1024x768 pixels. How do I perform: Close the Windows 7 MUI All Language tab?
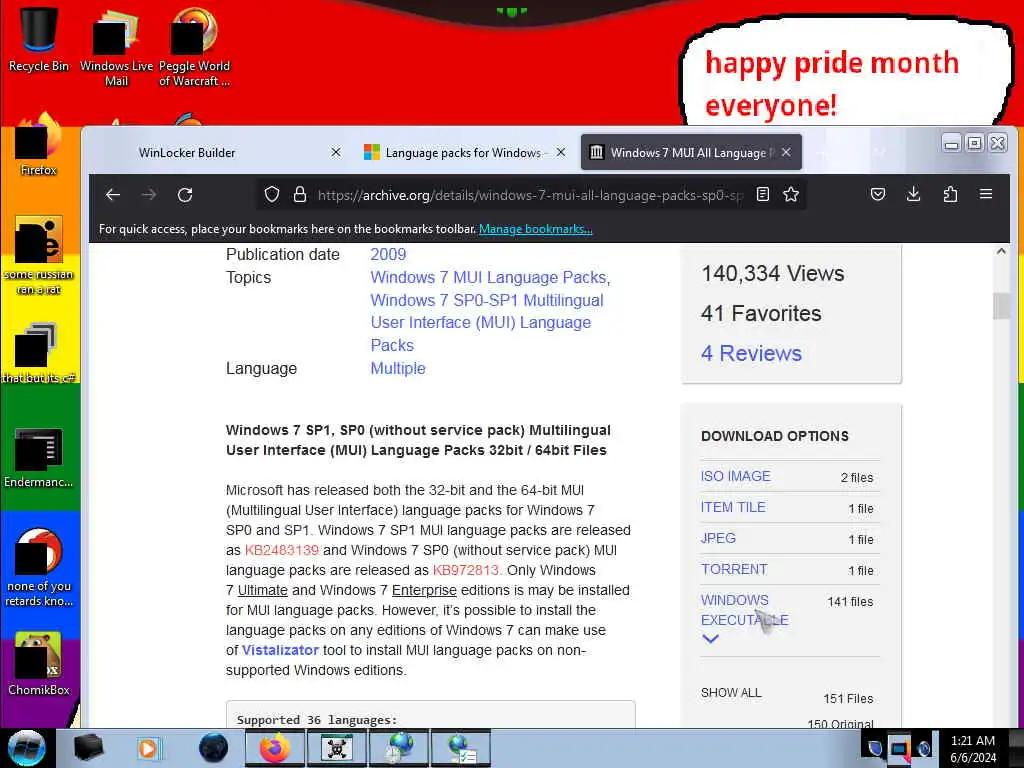pyautogui.click(x=786, y=152)
